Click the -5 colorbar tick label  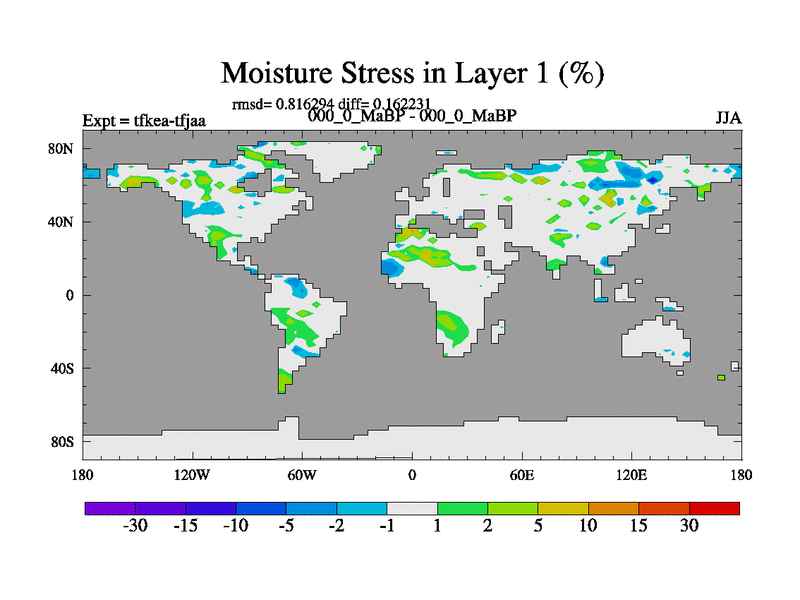tap(286, 526)
